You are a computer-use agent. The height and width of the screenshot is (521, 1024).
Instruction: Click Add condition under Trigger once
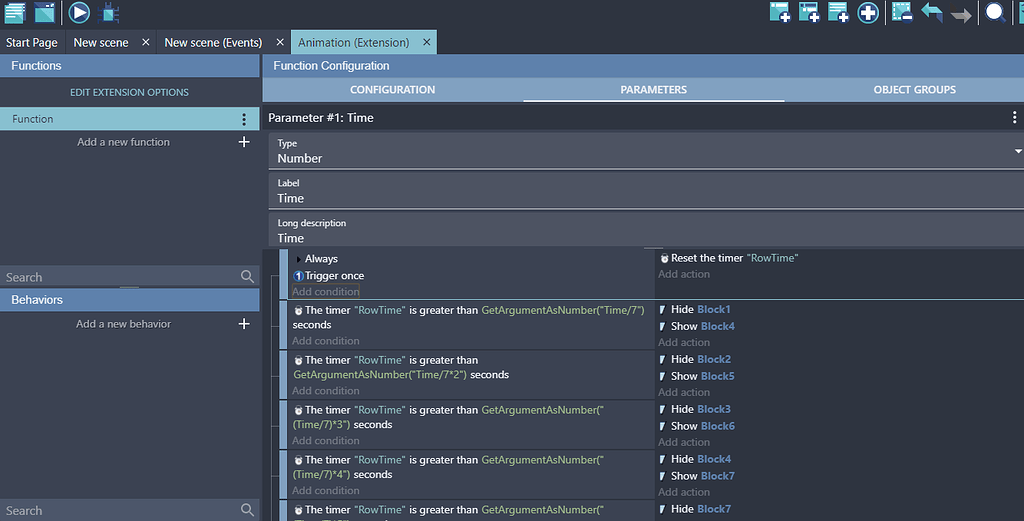click(326, 292)
